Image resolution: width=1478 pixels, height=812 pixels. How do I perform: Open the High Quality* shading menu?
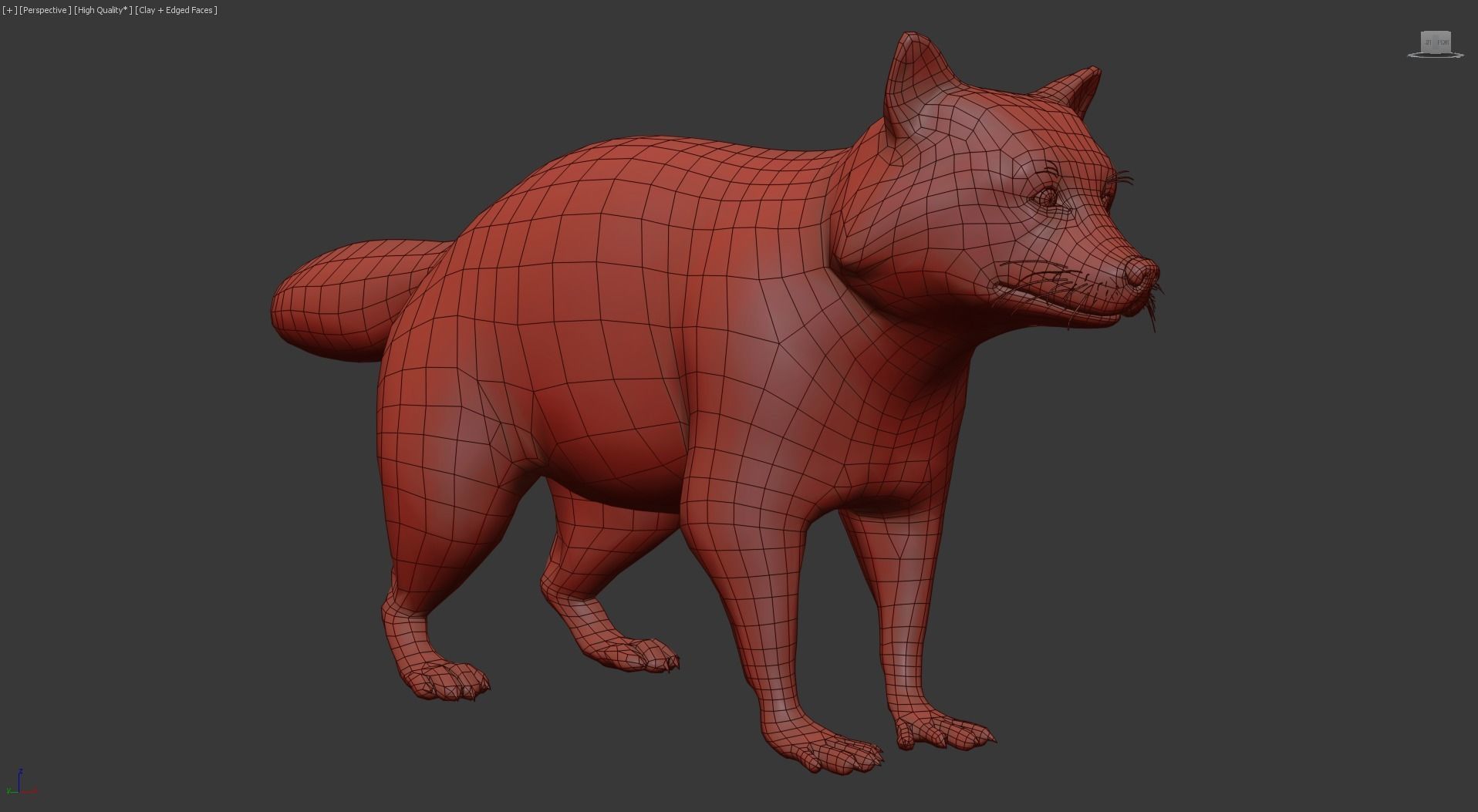coord(103,10)
